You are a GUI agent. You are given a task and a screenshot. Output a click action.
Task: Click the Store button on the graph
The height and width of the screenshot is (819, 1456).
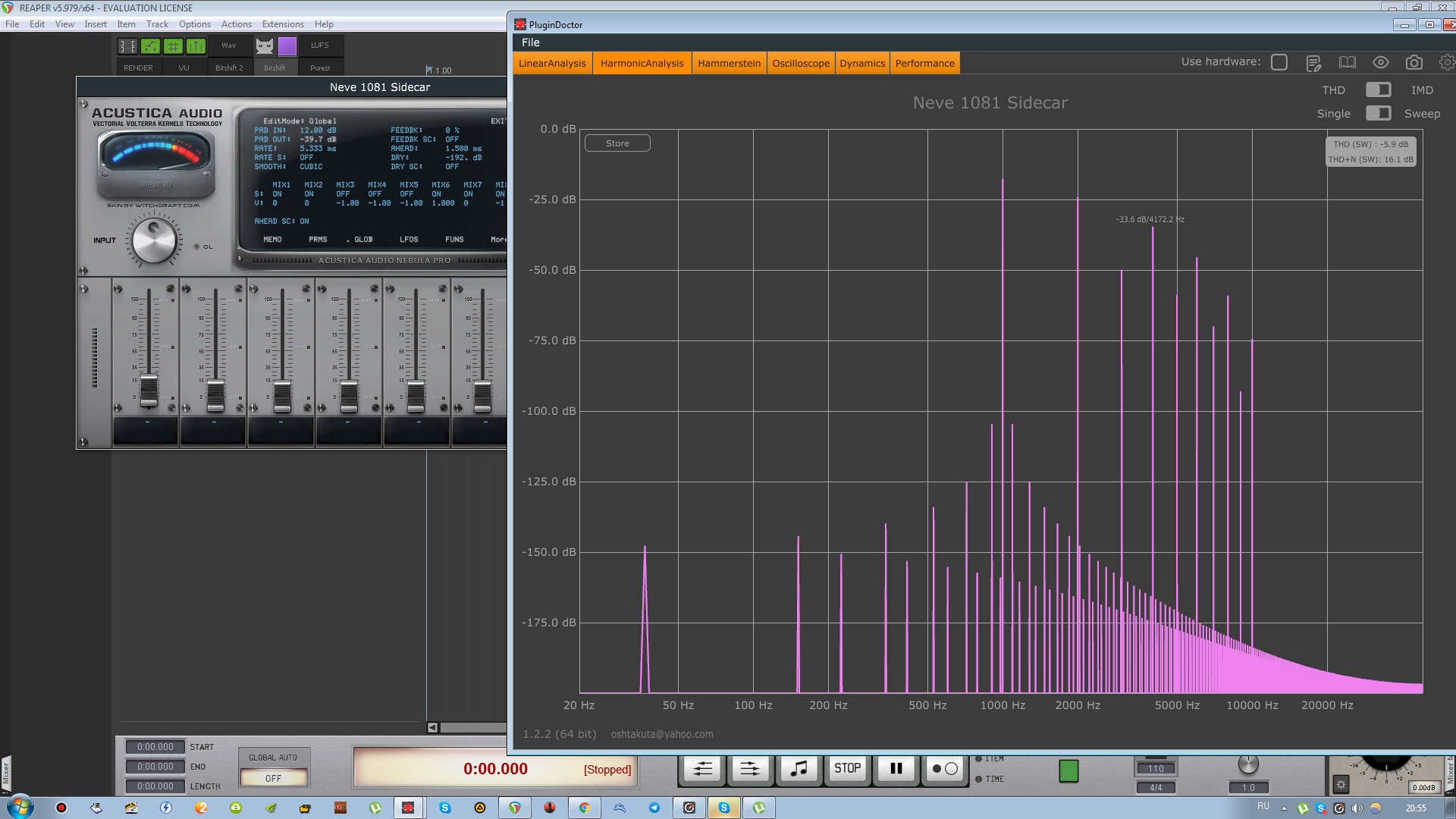click(617, 143)
